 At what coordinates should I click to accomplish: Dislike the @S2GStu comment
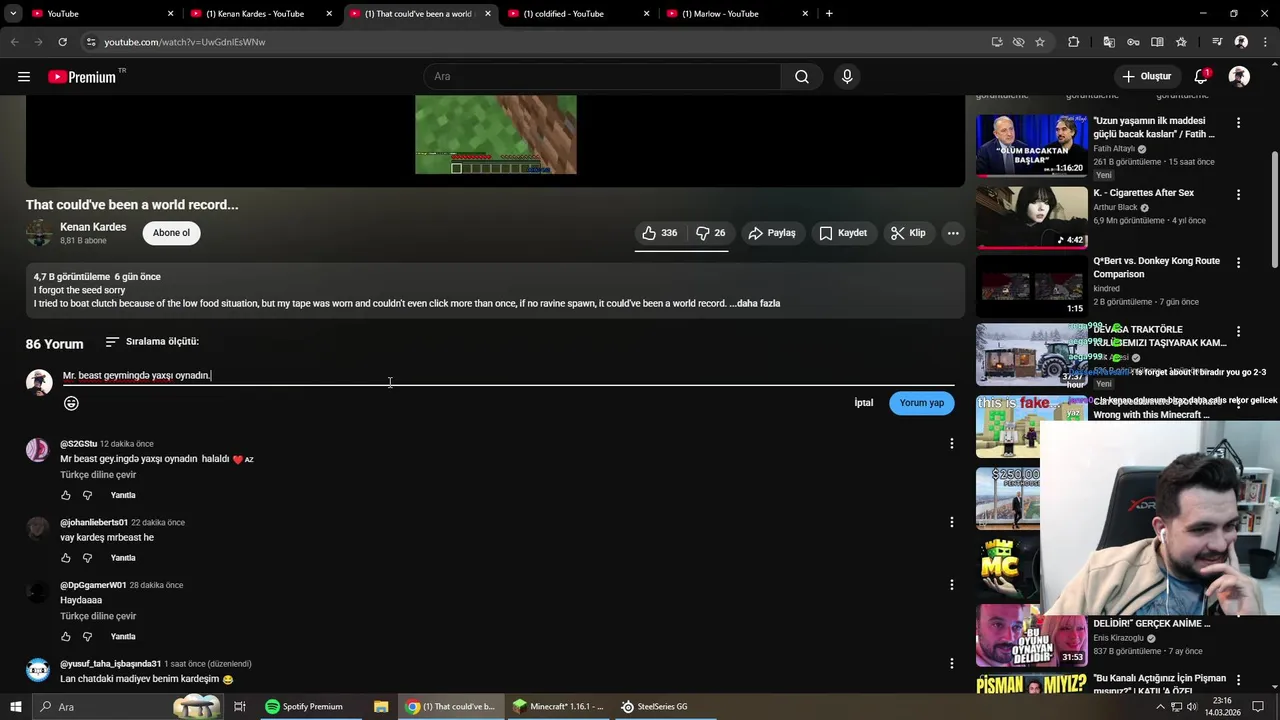(x=87, y=495)
